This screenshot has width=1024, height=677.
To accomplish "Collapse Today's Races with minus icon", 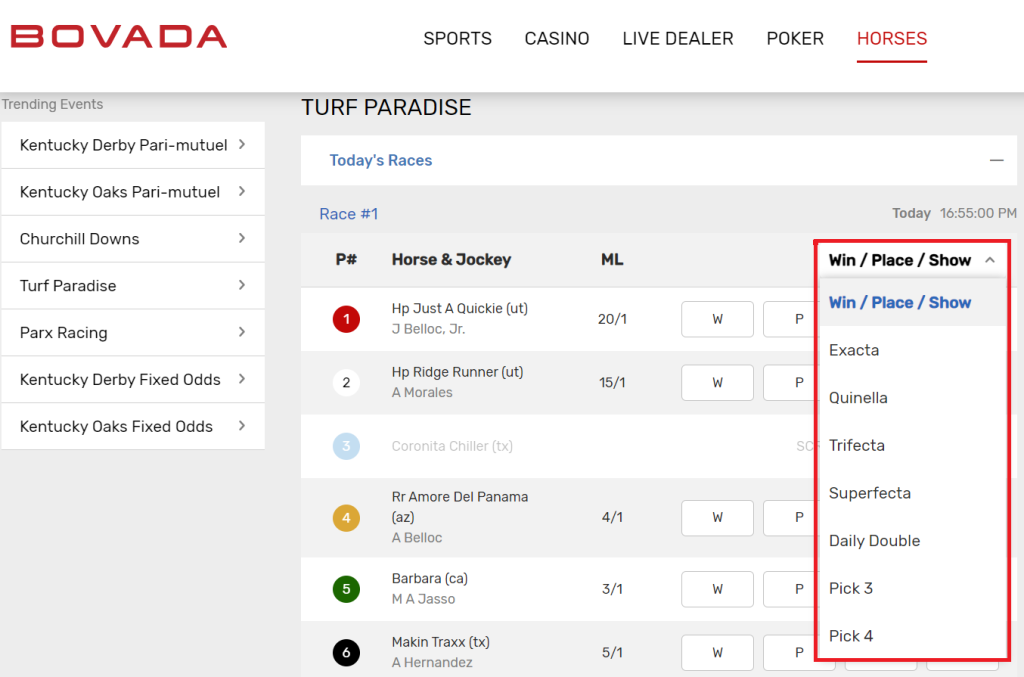I will click(x=996, y=160).
